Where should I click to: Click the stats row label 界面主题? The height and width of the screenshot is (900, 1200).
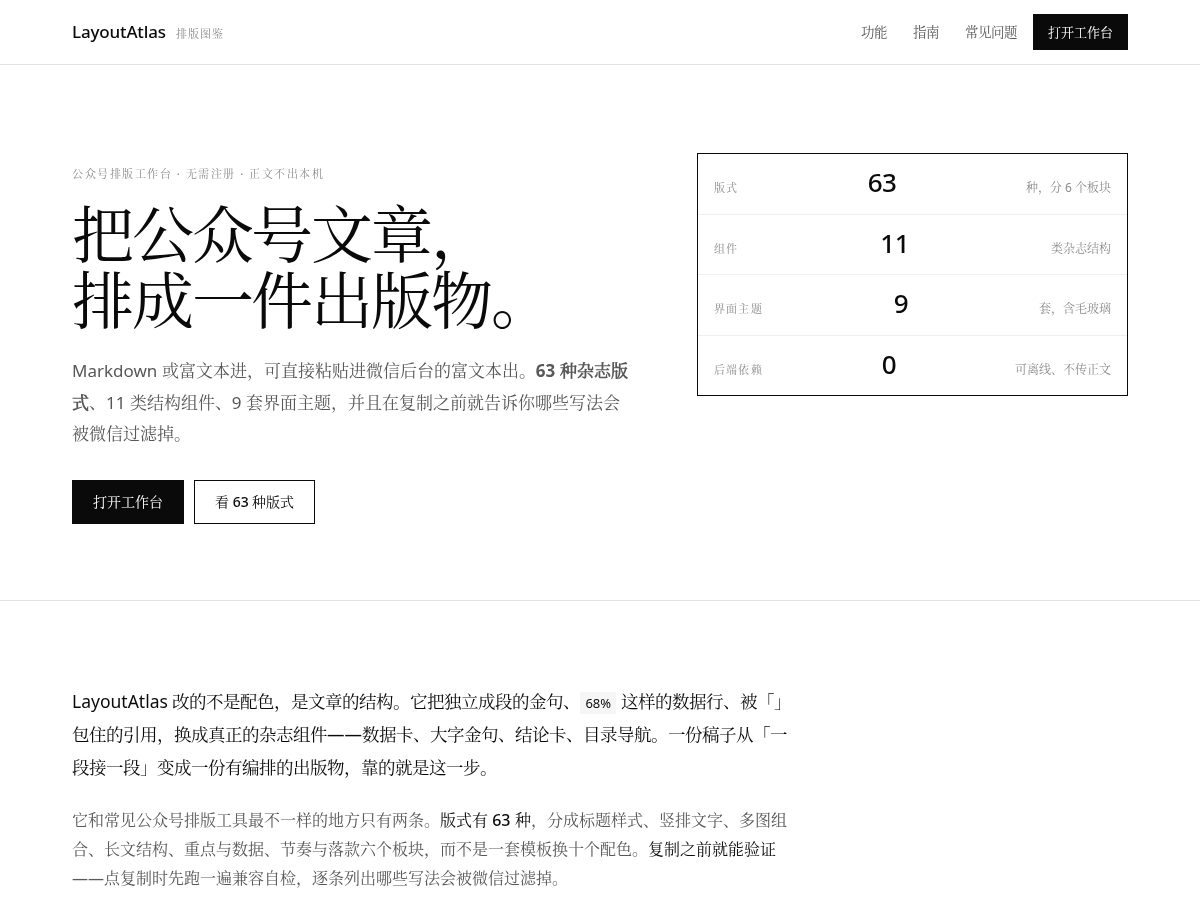(738, 309)
